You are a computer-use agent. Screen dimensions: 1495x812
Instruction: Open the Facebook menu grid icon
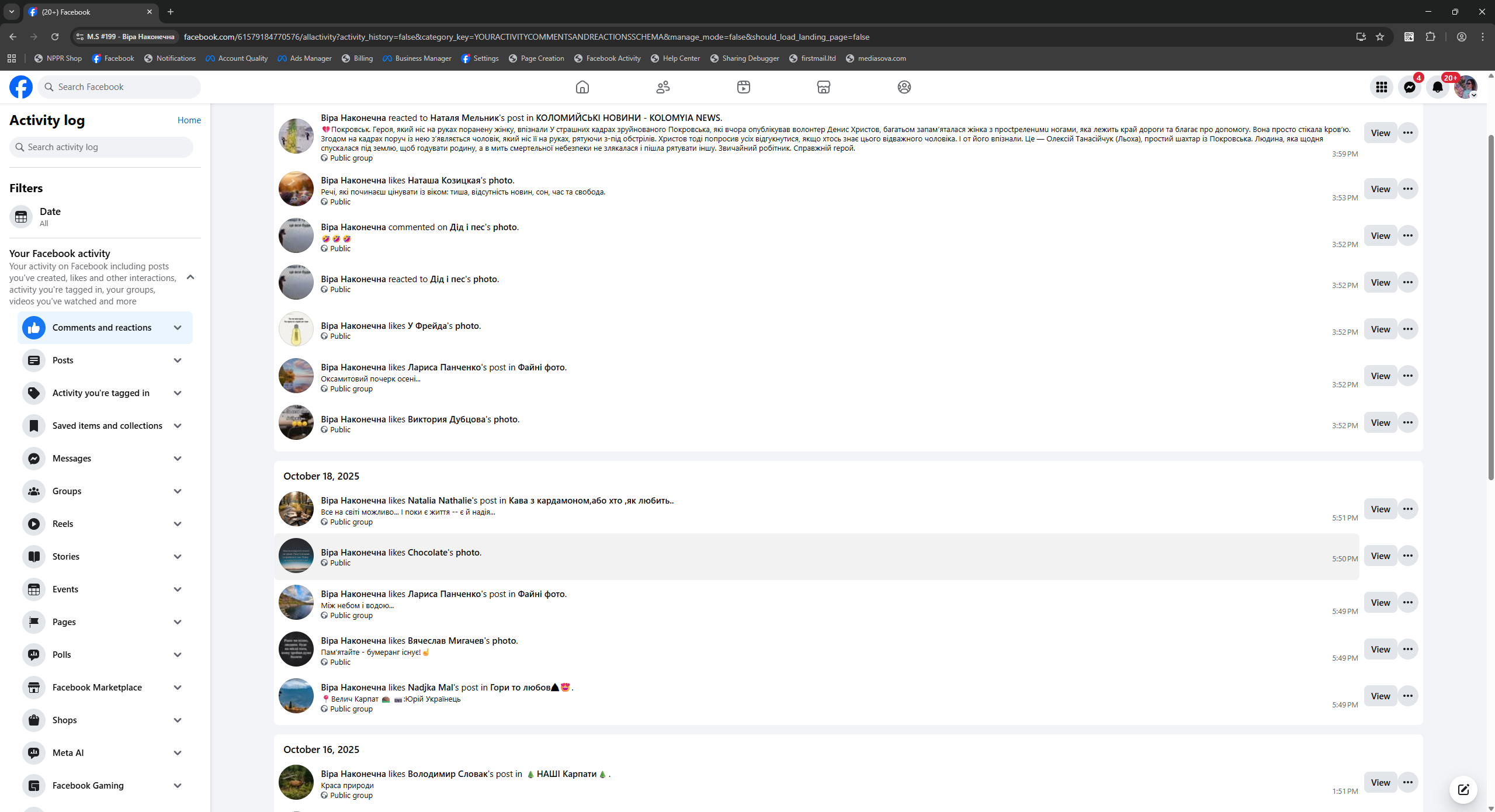(x=1381, y=87)
